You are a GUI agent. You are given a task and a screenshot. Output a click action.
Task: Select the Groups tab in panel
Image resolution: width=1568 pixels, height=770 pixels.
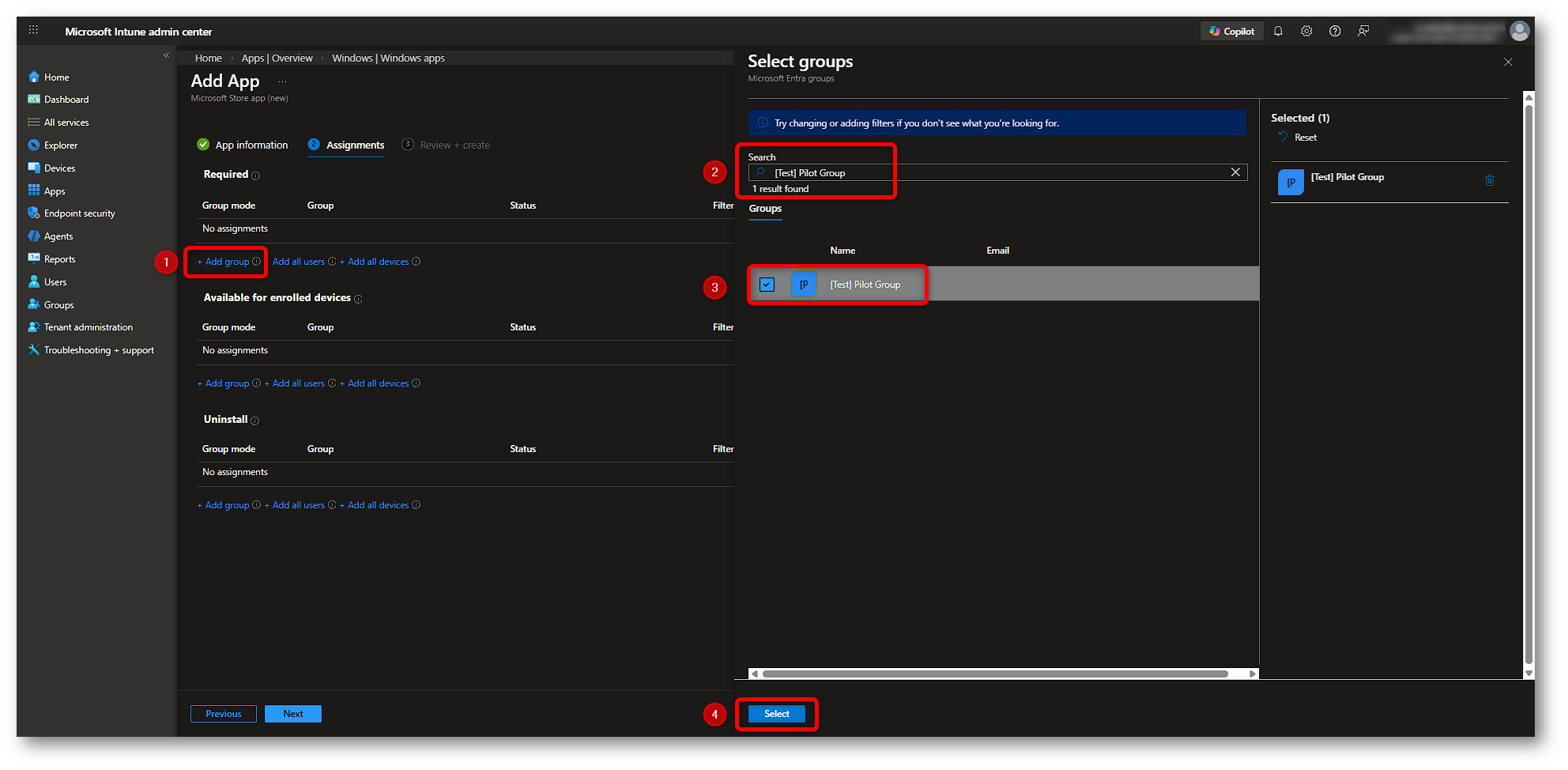pyautogui.click(x=765, y=209)
